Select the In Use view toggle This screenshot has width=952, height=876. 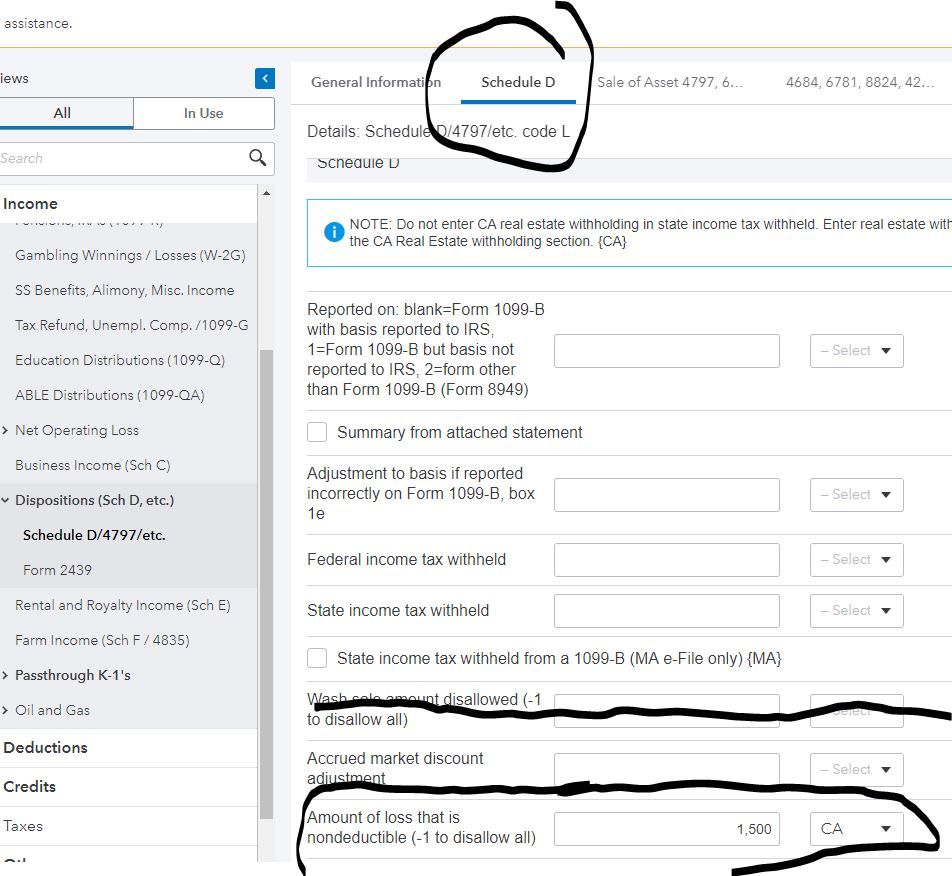pyautogui.click(x=203, y=113)
